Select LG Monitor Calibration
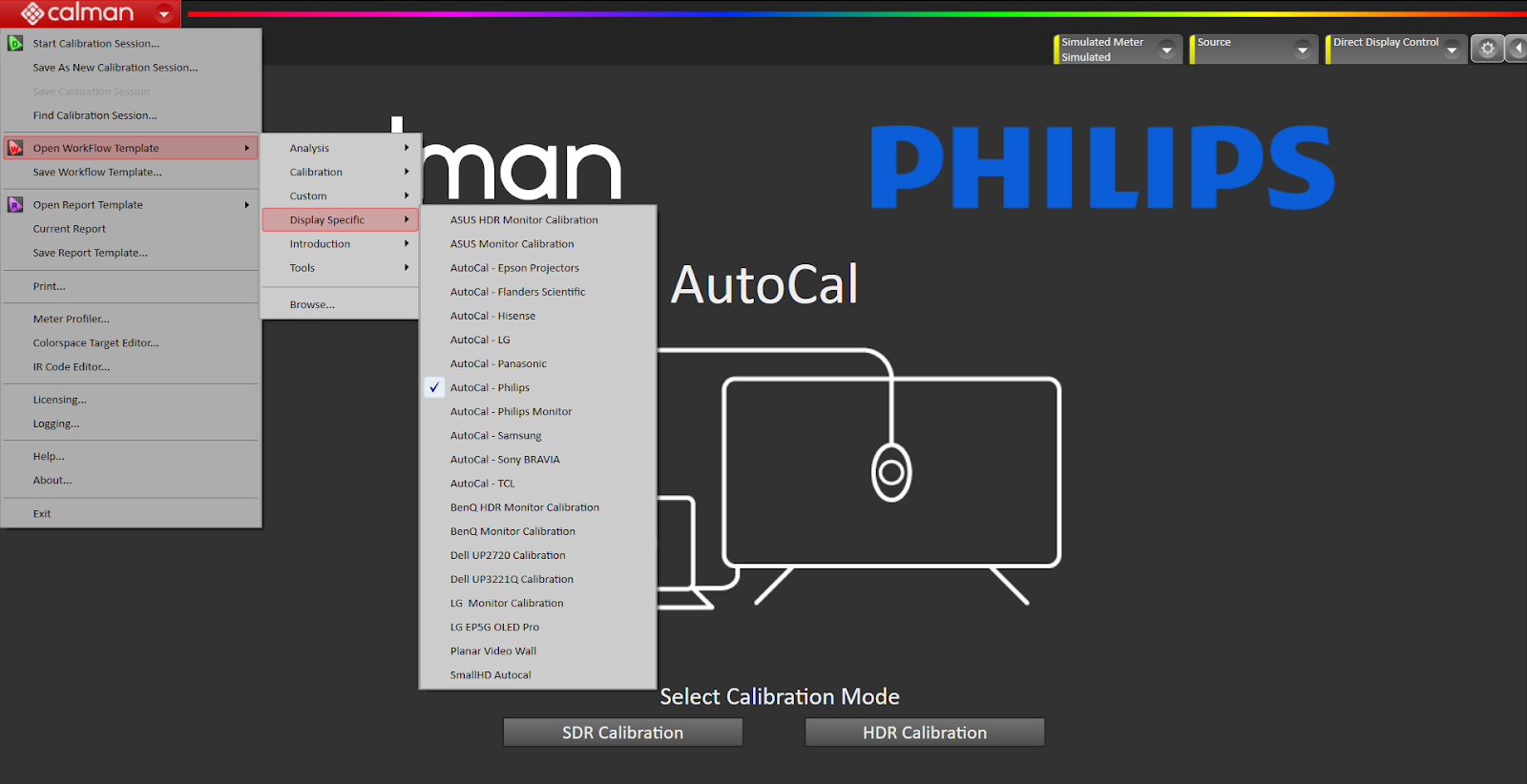The width and height of the screenshot is (1527, 784). tap(538, 603)
